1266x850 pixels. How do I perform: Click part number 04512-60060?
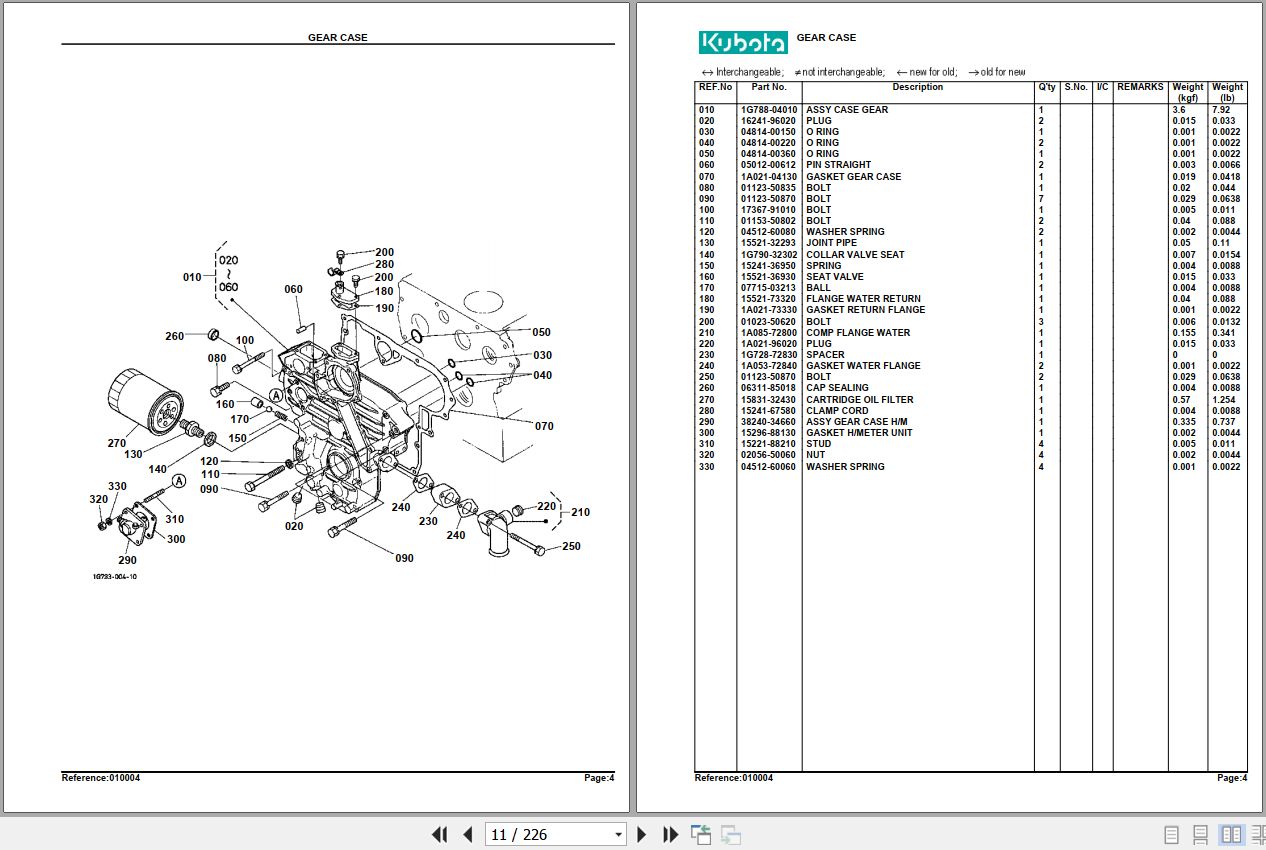(x=769, y=467)
